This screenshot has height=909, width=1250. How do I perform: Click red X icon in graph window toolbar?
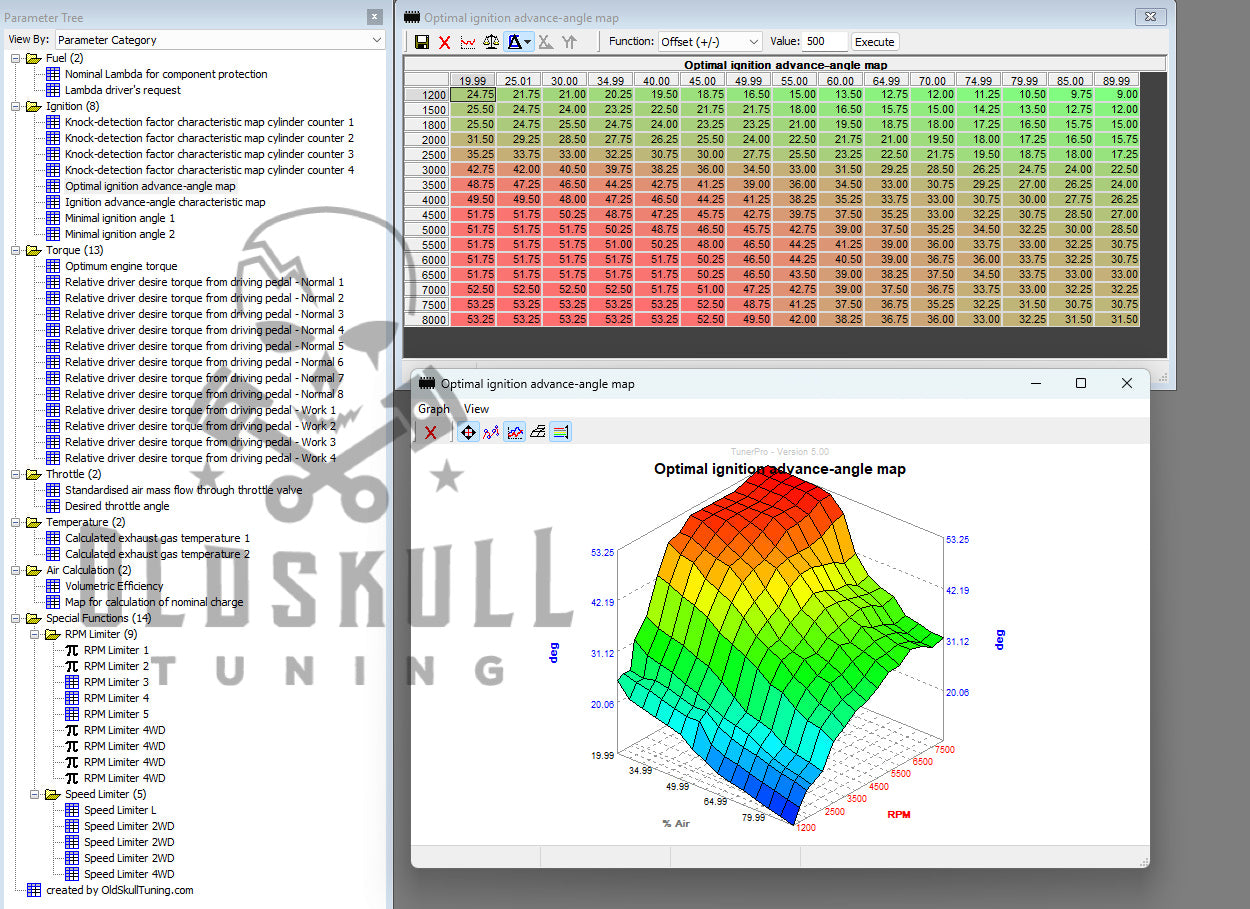pyautogui.click(x=430, y=432)
